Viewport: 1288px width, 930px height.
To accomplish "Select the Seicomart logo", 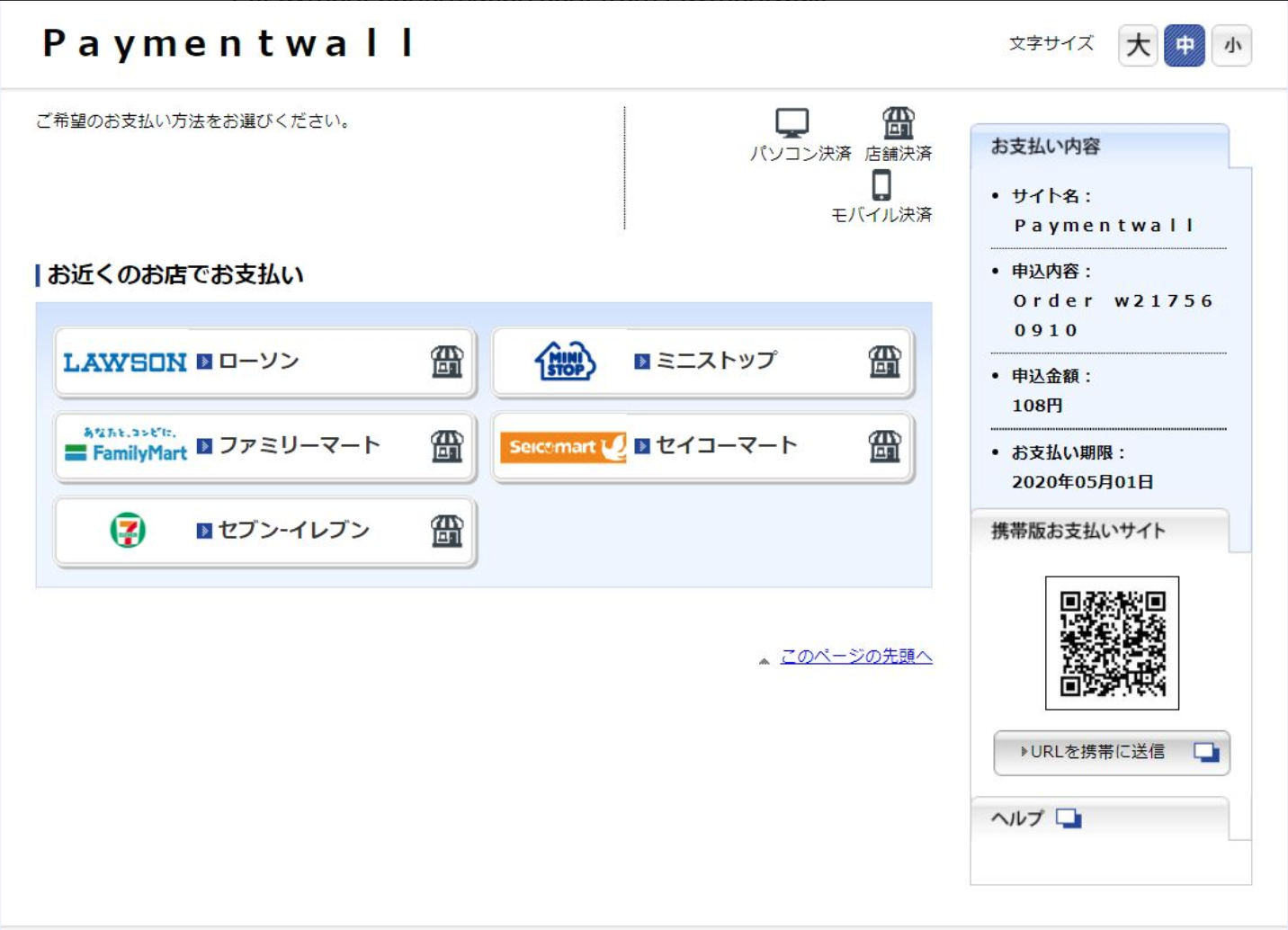I will (x=563, y=446).
